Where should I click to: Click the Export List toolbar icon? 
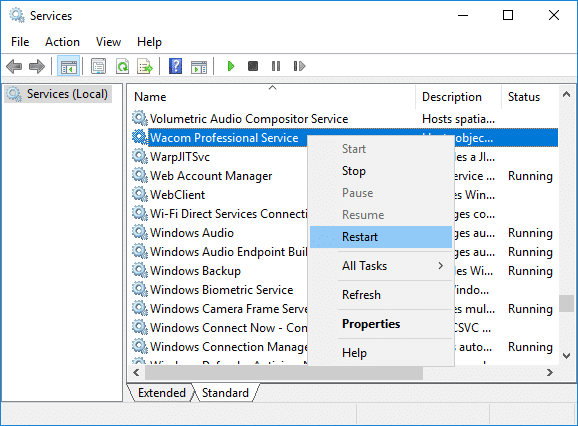[x=145, y=67]
